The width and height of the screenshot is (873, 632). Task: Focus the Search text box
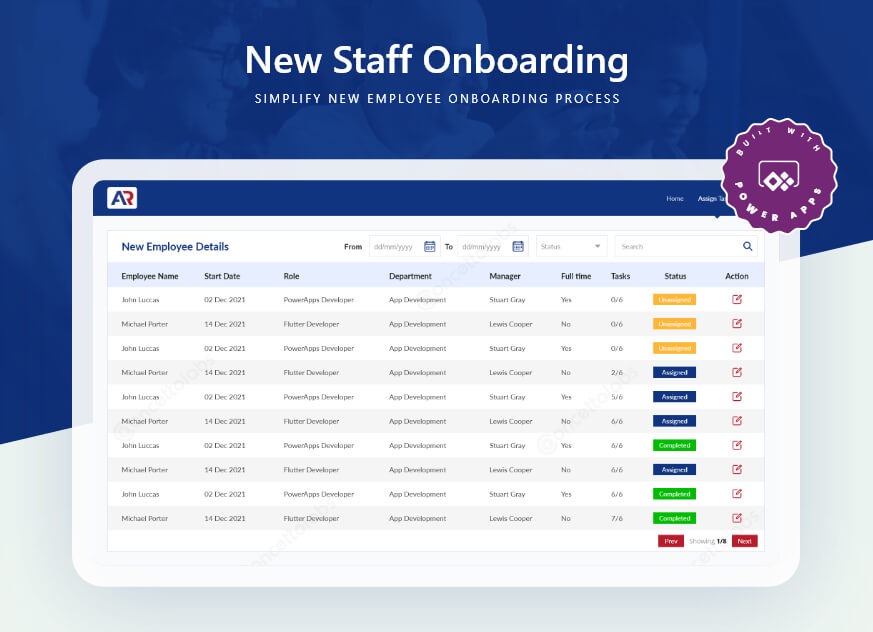(x=686, y=246)
